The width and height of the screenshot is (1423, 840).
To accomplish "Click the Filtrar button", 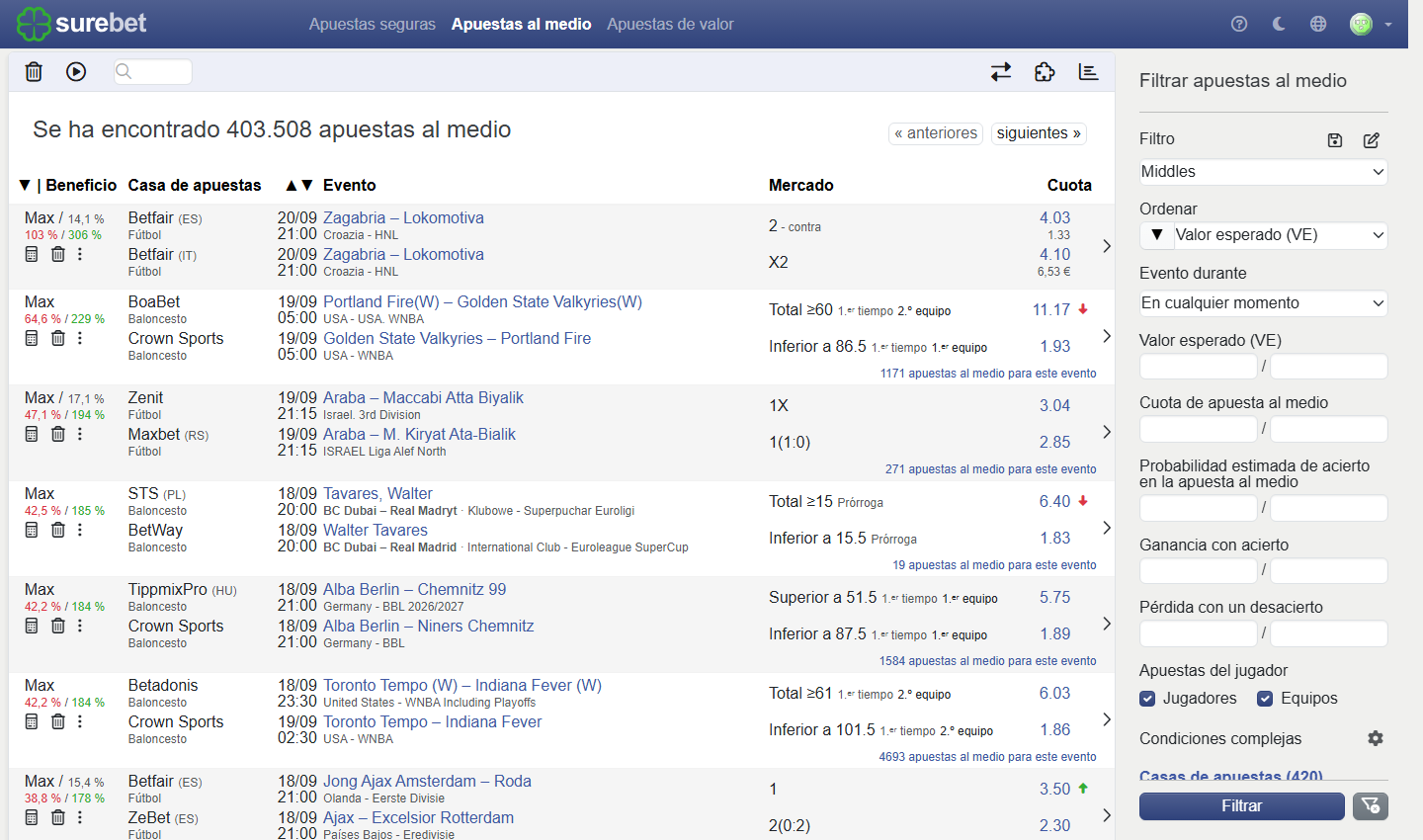I will tap(1241, 806).
